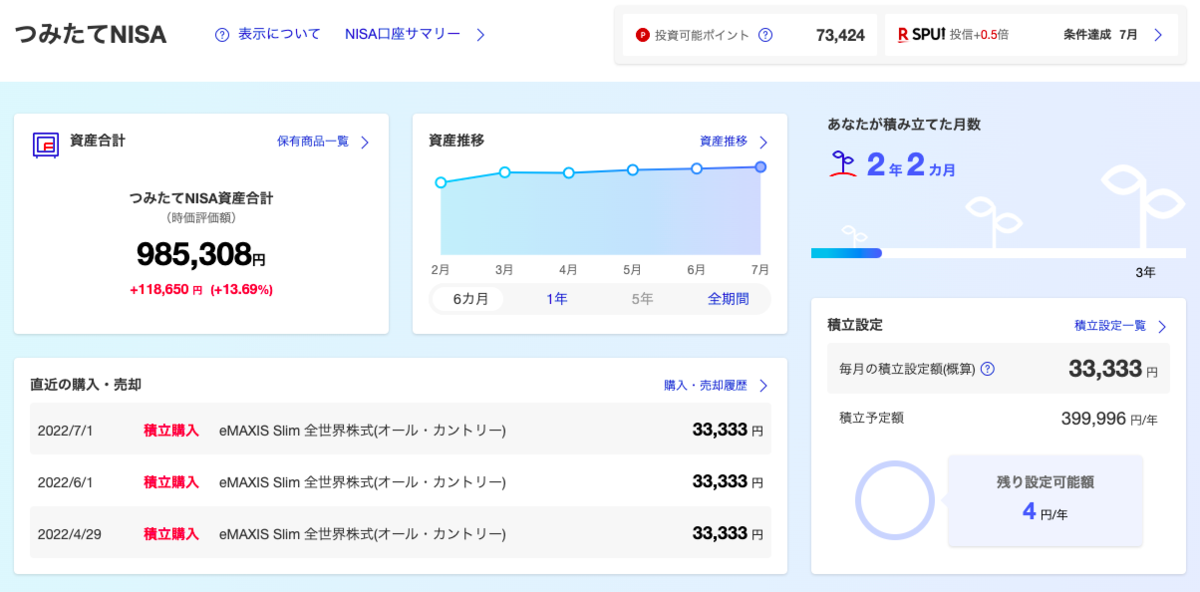
Task: Select the 6月 data point on chart
Action: (x=696, y=169)
